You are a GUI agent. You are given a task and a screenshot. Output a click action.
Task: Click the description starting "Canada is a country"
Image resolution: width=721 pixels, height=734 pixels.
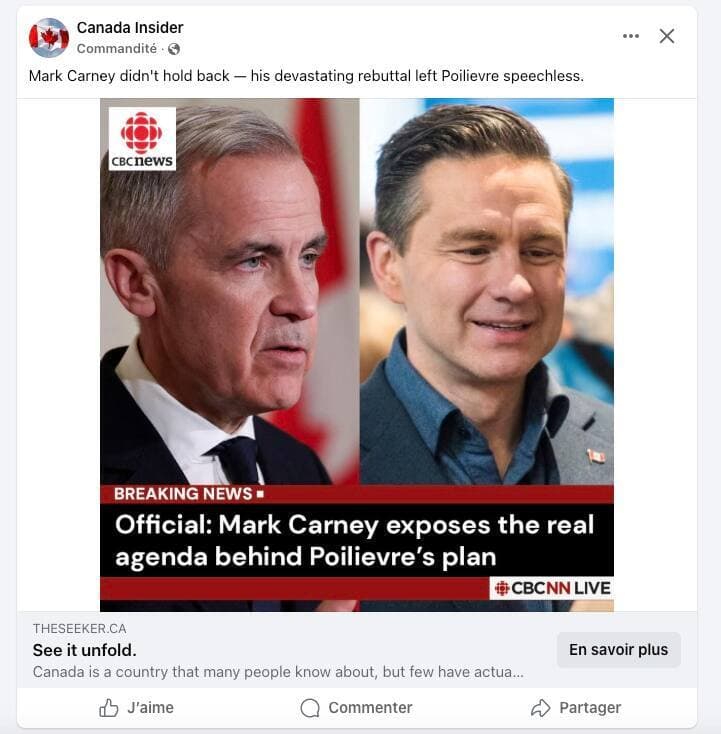[x=278, y=672]
